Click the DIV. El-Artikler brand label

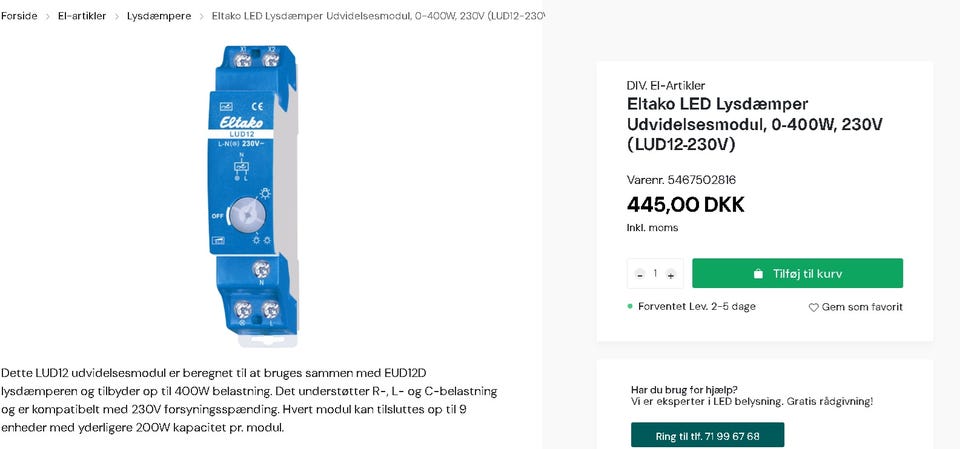pyautogui.click(x=666, y=85)
